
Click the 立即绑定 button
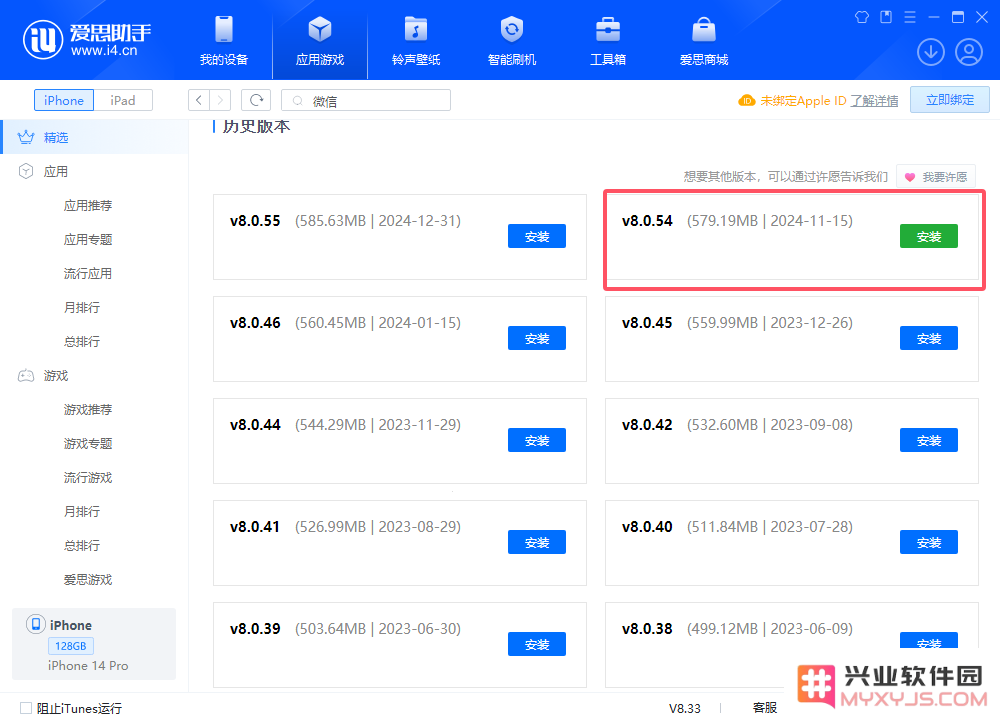tap(950, 100)
